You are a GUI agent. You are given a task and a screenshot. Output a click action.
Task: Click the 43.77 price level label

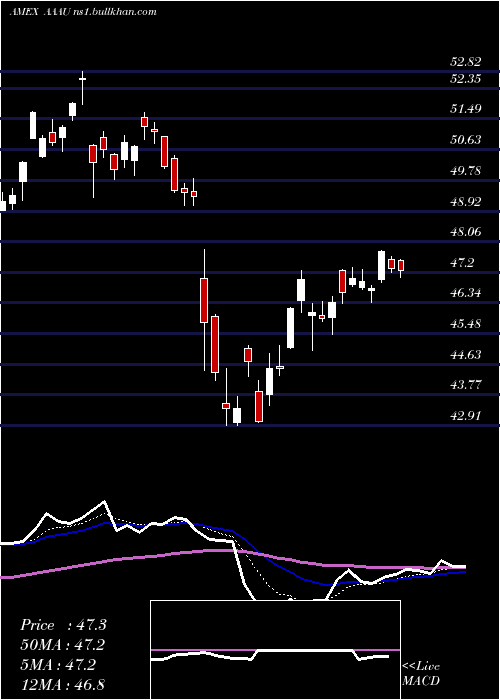465,385
